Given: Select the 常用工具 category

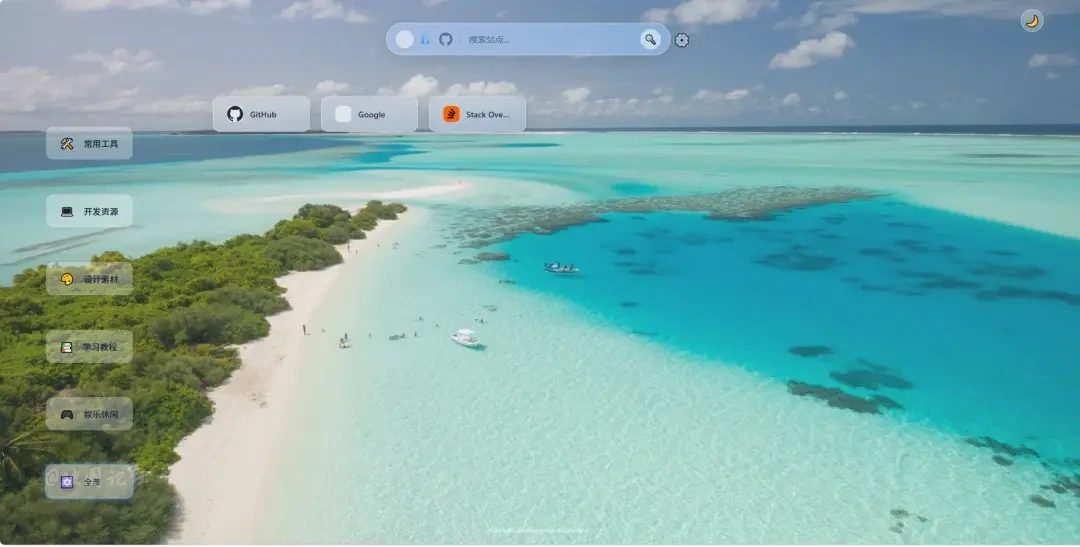Looking at the screenshot, I should coord(90,143).
